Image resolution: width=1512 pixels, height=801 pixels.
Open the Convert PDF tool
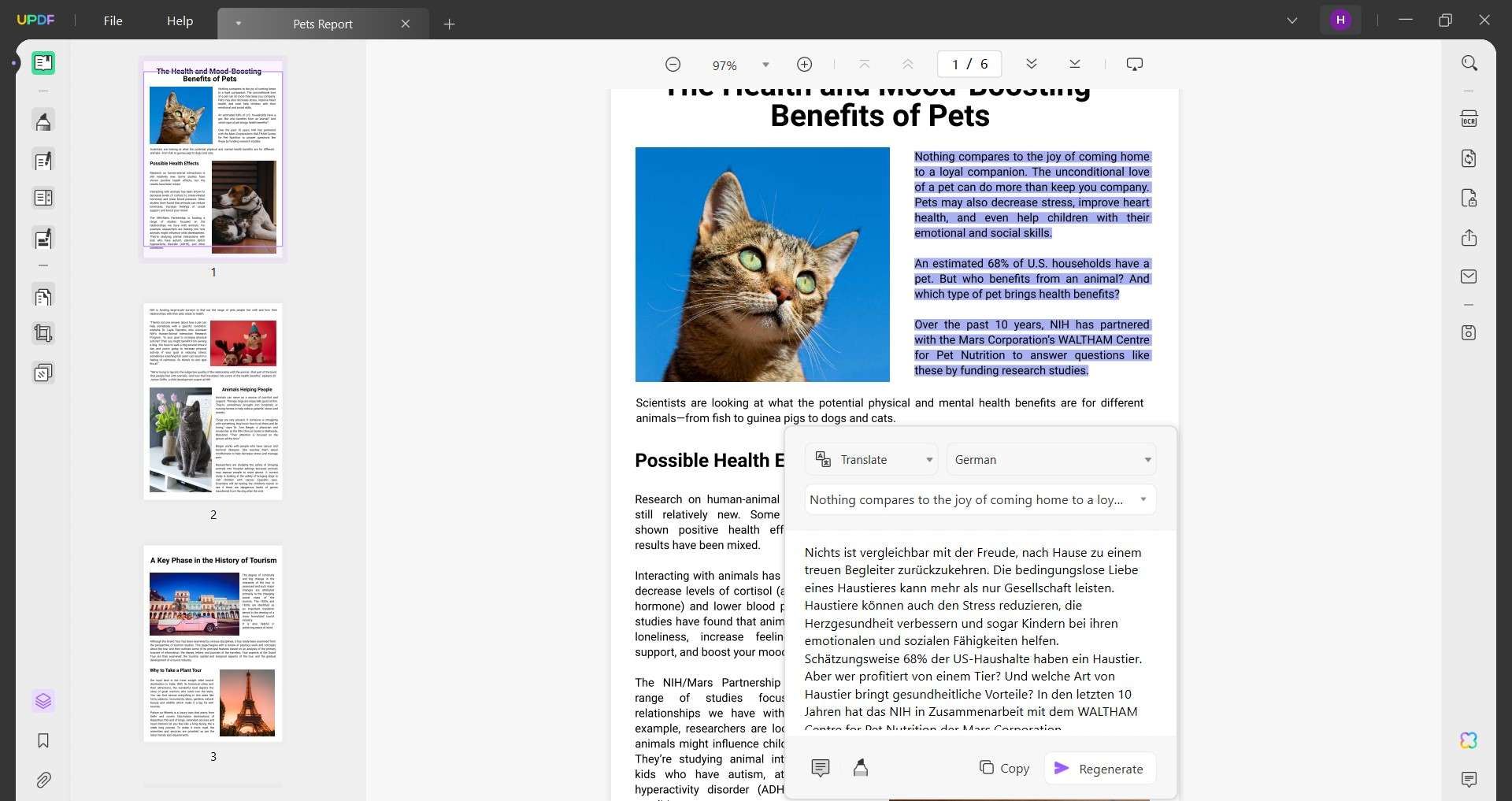pyautogui.click(x=1469, y=158)
